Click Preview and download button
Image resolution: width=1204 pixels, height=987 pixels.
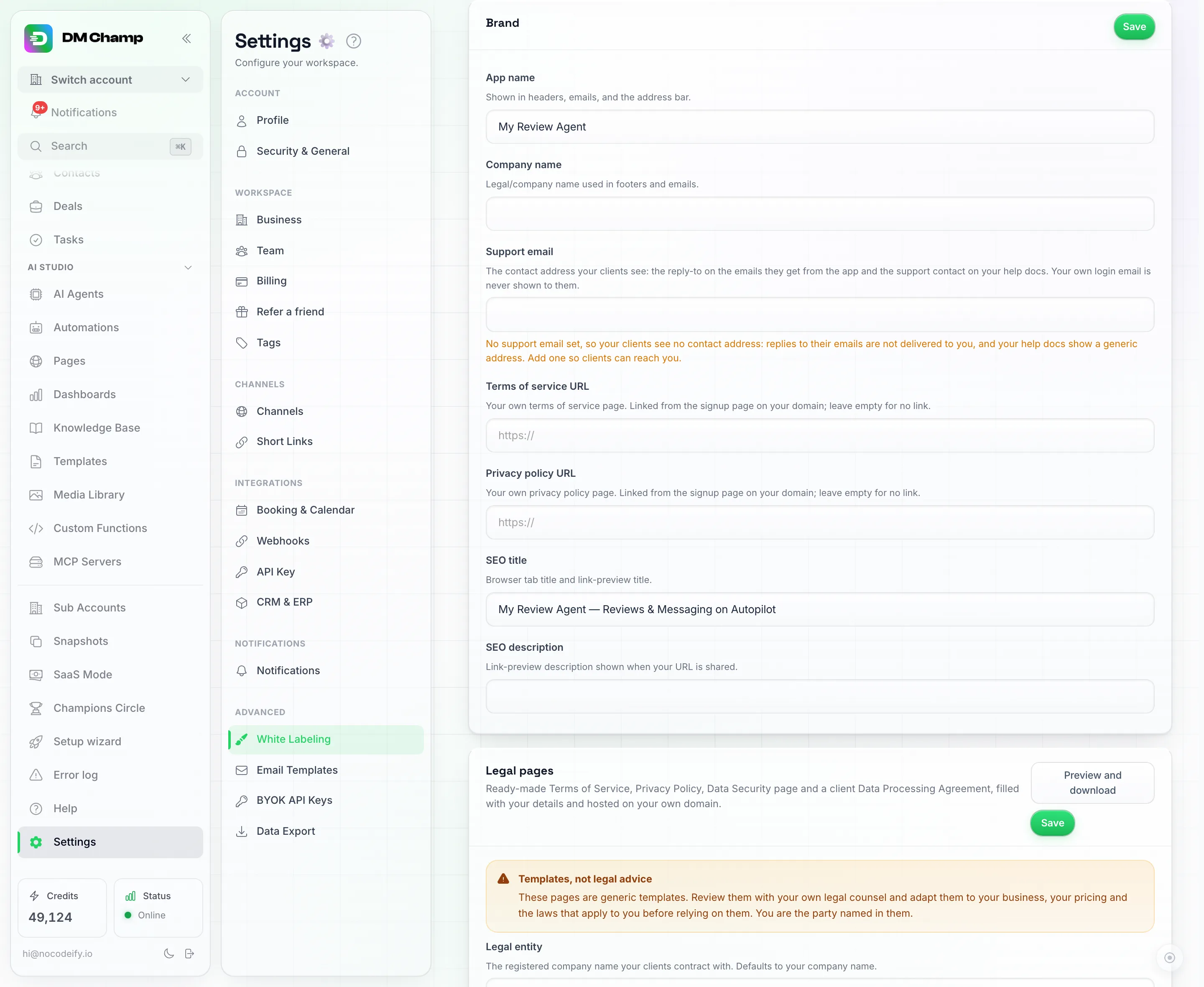pos(1092,783)
